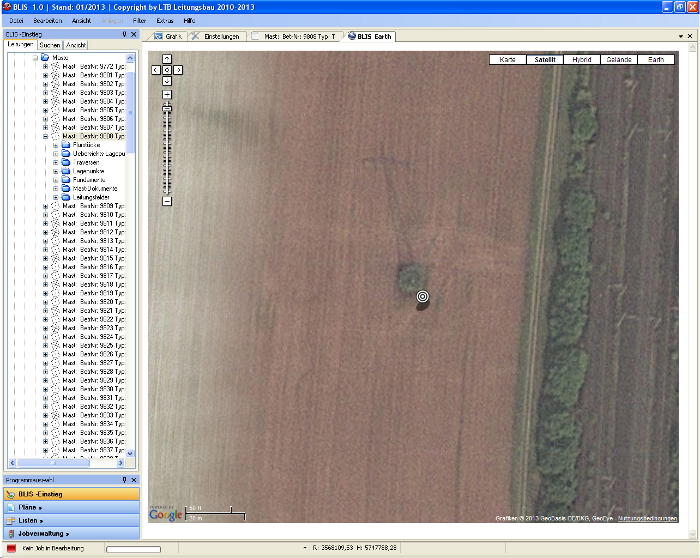Click the red job status icon in status bar
This screenshot has width=700, height=558.
(x=12, y=548)
